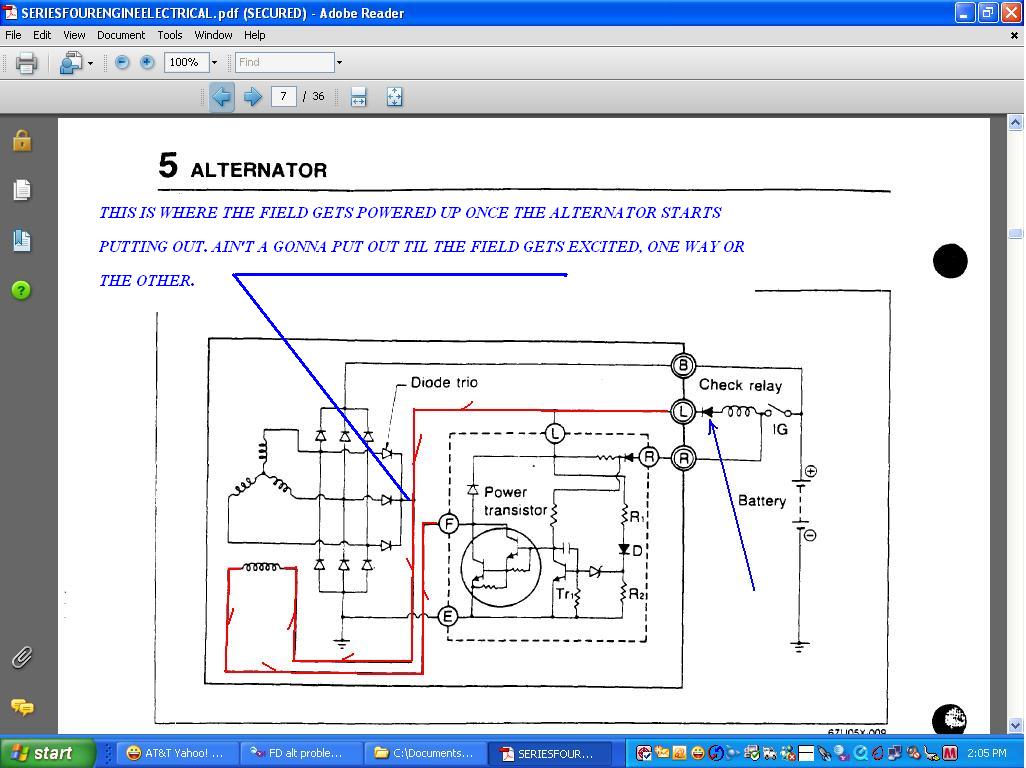Click the Windows Start button

(47, 753)
